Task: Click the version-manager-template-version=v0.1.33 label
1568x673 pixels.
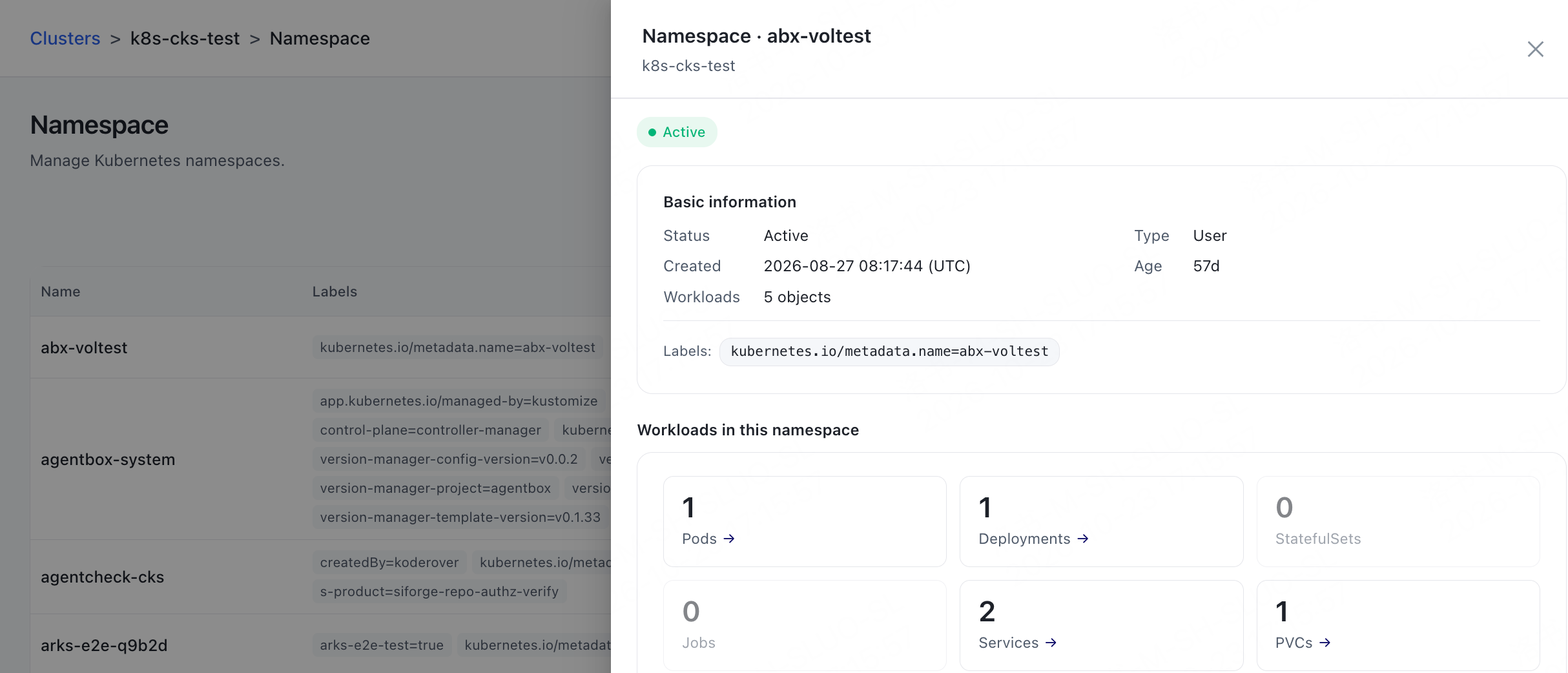Action: [460, 517]
